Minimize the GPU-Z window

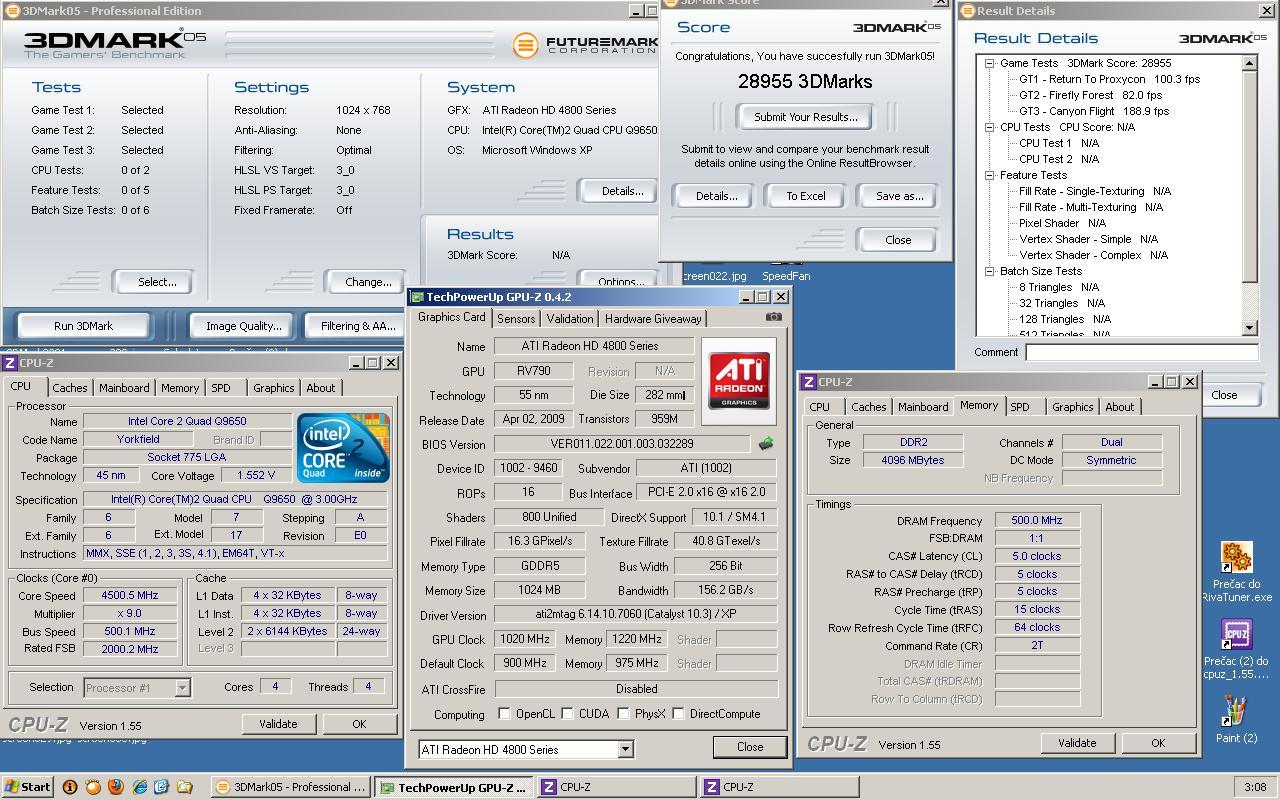pyautogui.click(x=746, y=297)
